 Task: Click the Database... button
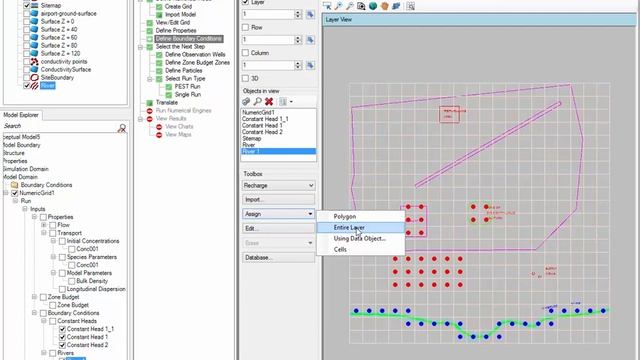[x=278, y=258]
